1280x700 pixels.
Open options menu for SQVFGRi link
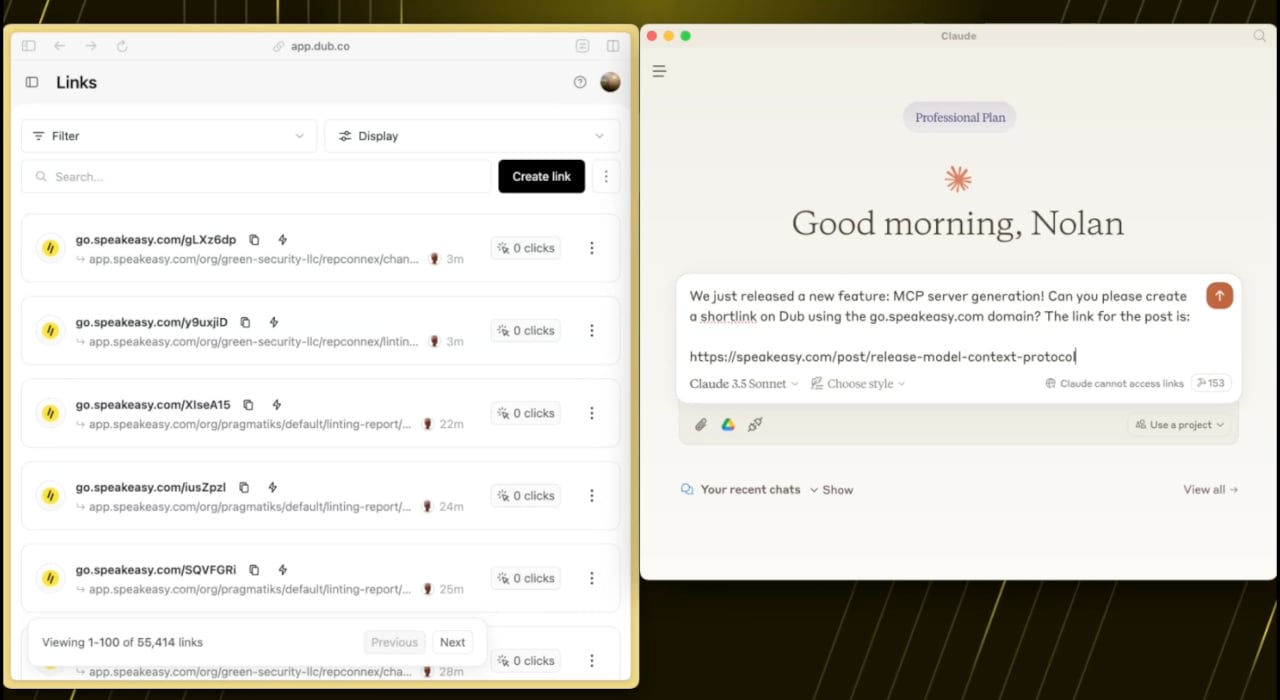click(592, 578)
